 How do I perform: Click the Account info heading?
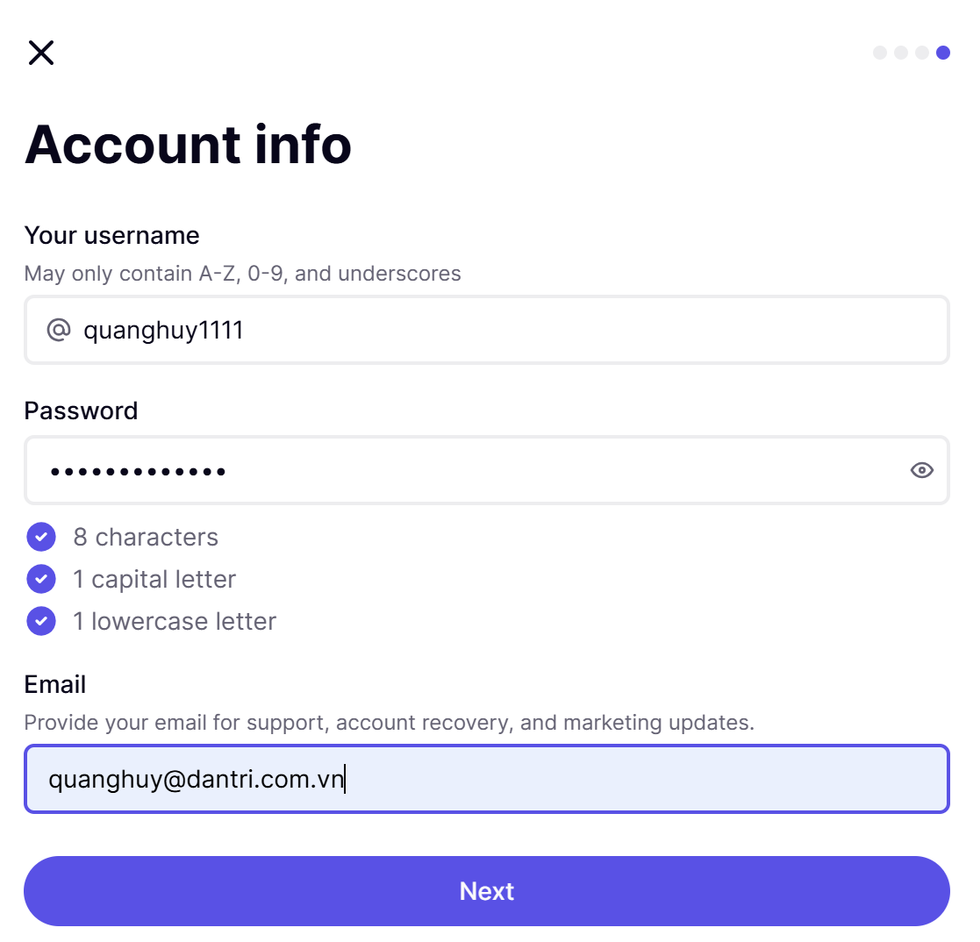click(x=188, y=144)
